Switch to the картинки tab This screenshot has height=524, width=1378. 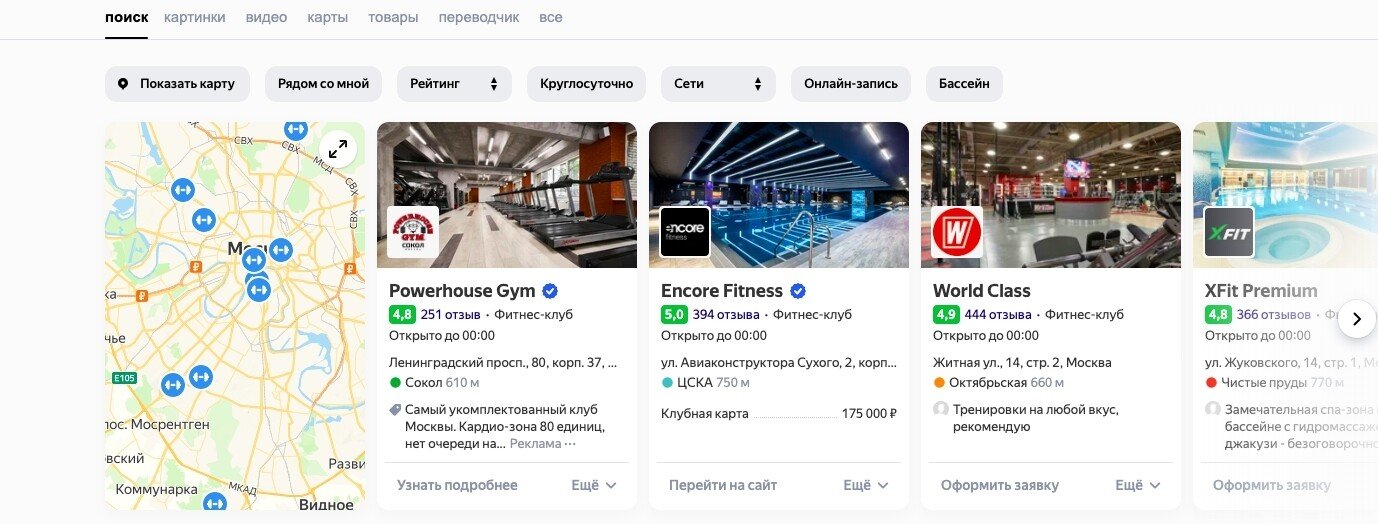pos(195,17)
